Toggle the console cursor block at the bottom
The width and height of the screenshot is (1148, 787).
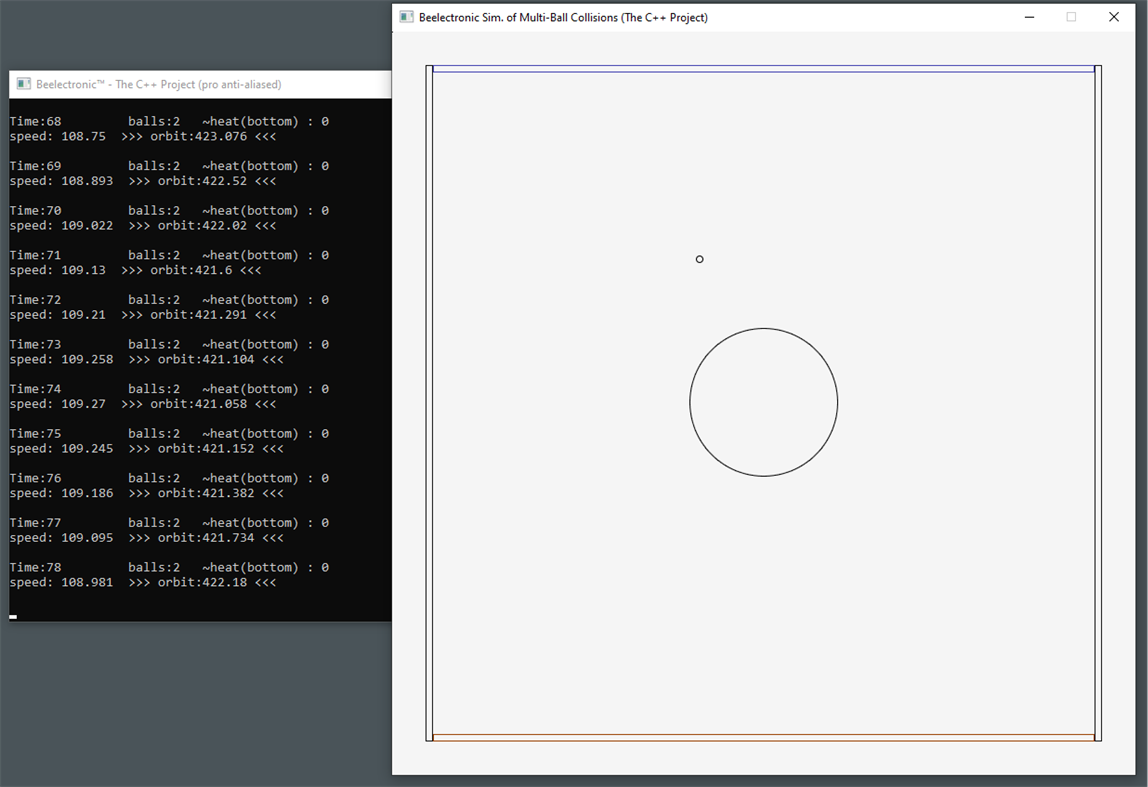click(12, 616)
